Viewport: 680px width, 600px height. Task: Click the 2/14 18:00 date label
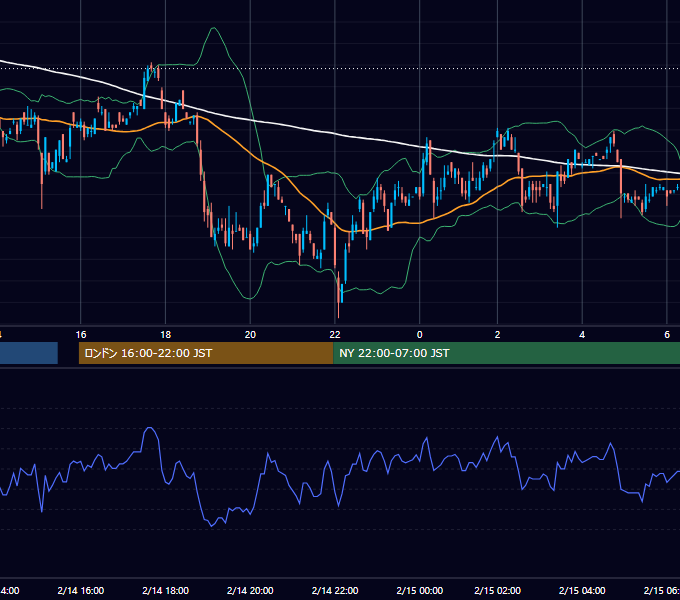pos(166,590)
